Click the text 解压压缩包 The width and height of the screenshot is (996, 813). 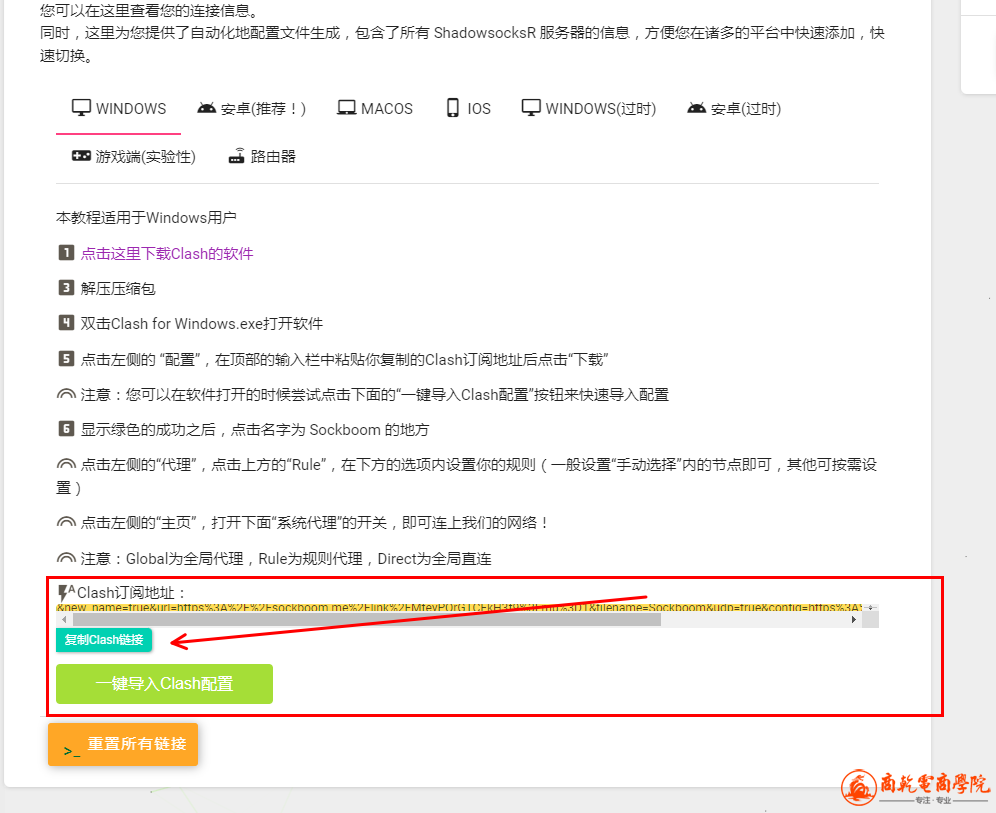118,289
